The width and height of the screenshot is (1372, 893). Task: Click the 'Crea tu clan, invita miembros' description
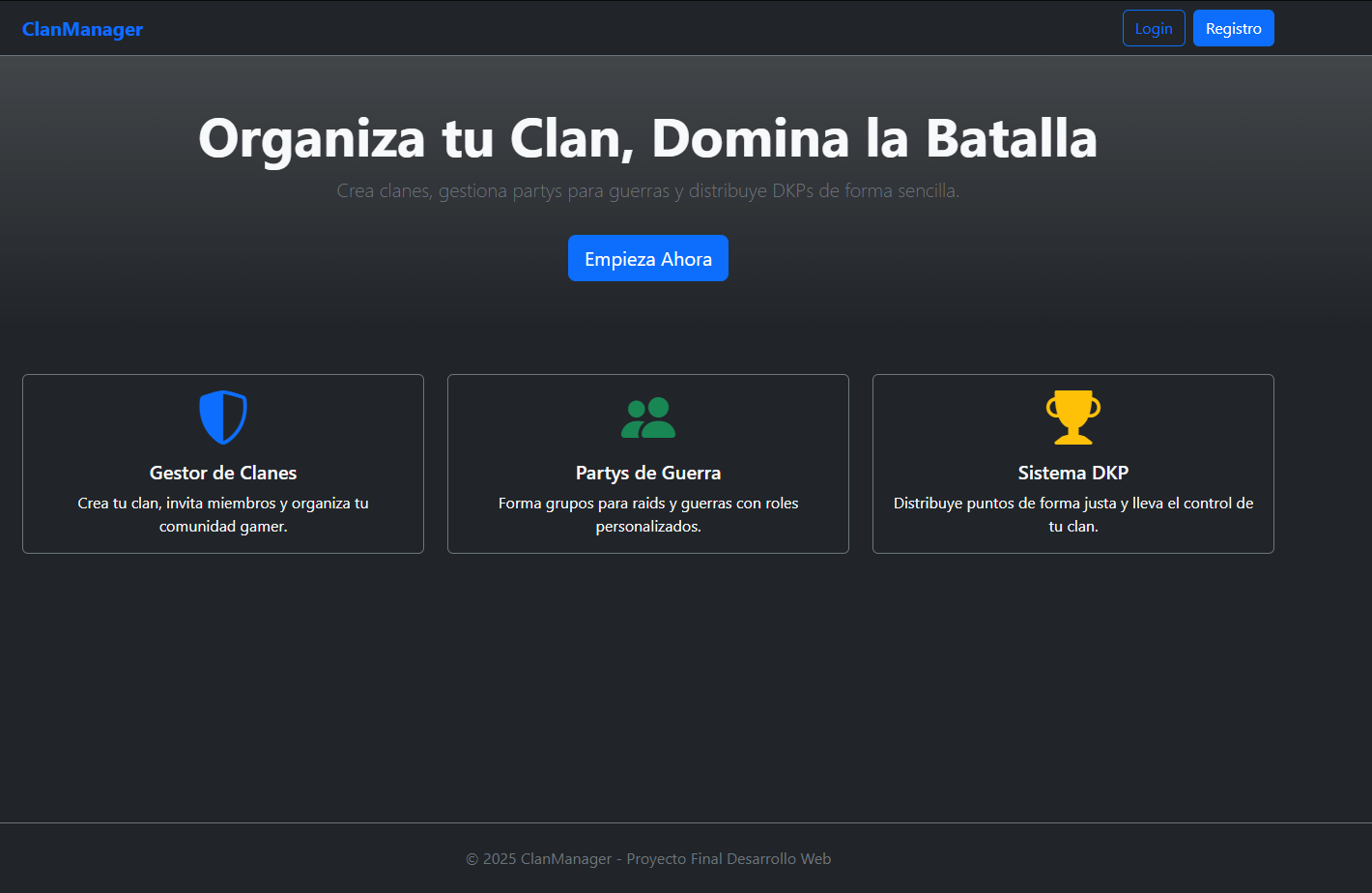(223, 503)
